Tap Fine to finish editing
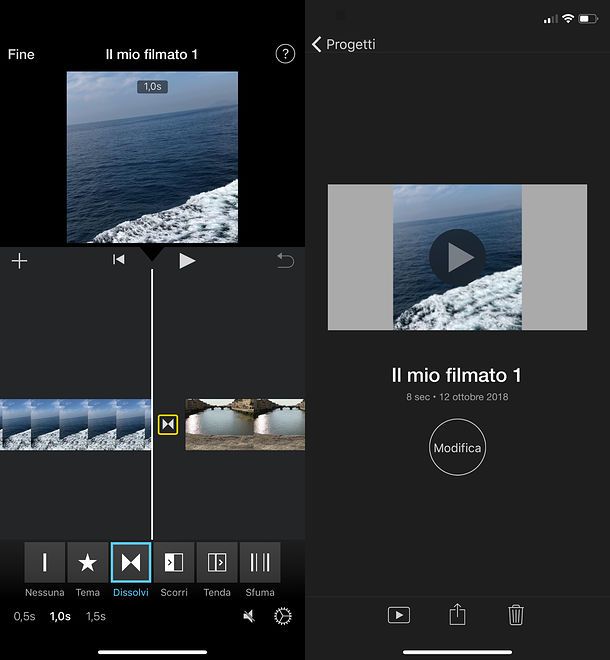Viewport: 610px width, 660px height. [x=21, y=54]
